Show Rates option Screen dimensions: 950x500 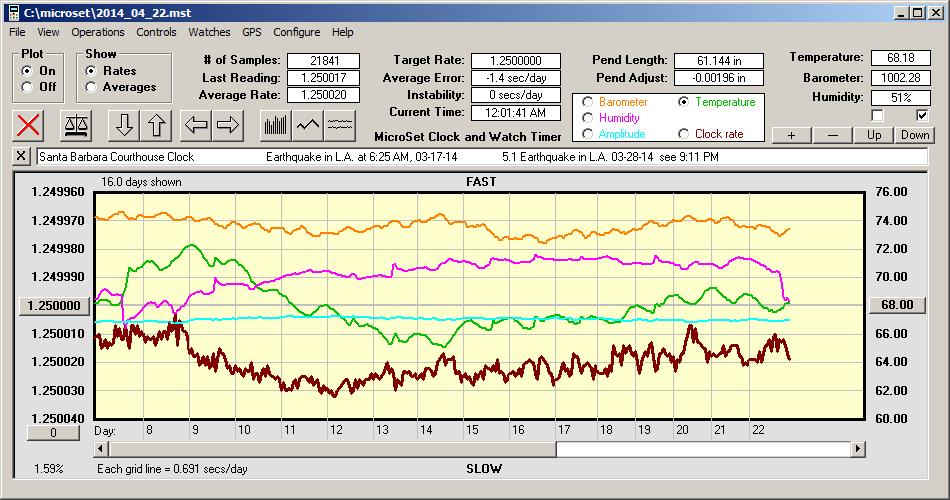91,71
